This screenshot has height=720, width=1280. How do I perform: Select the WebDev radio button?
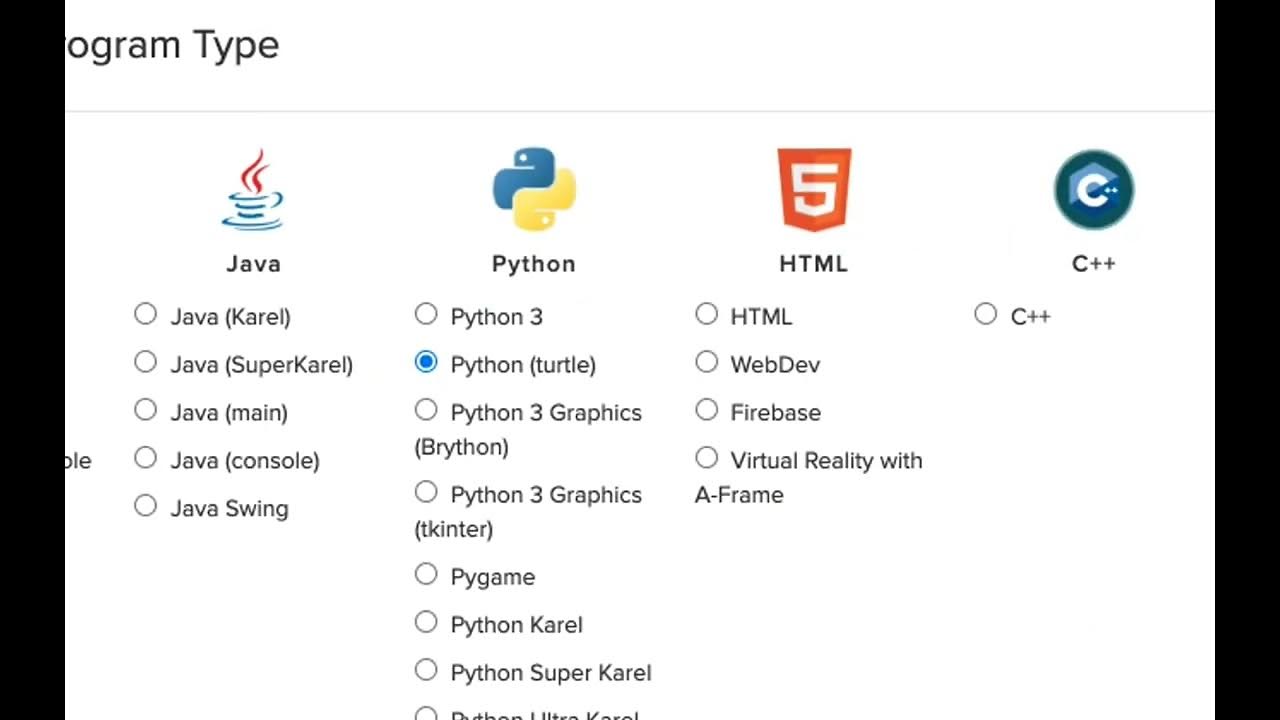tap(707, 363)
